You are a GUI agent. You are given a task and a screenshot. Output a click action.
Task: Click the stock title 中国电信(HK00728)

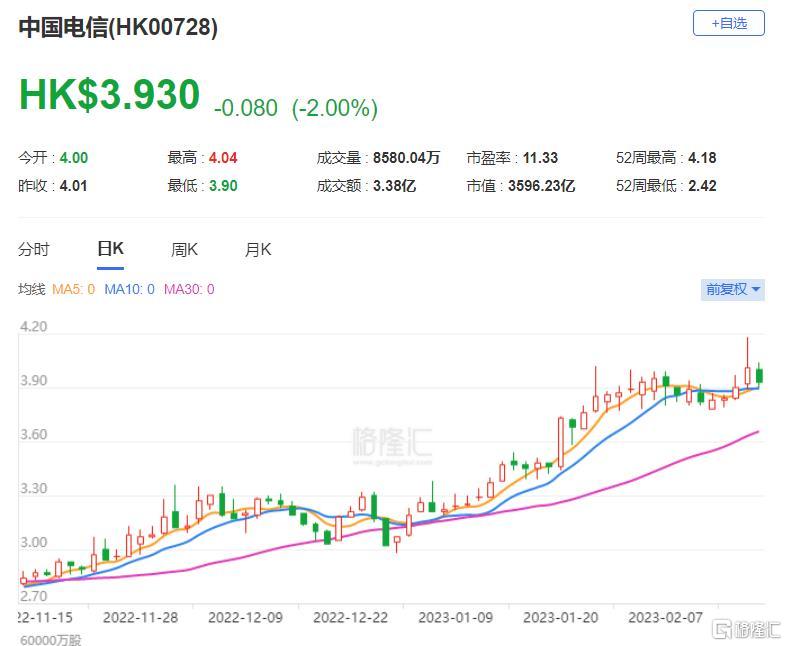pos(118,27)
